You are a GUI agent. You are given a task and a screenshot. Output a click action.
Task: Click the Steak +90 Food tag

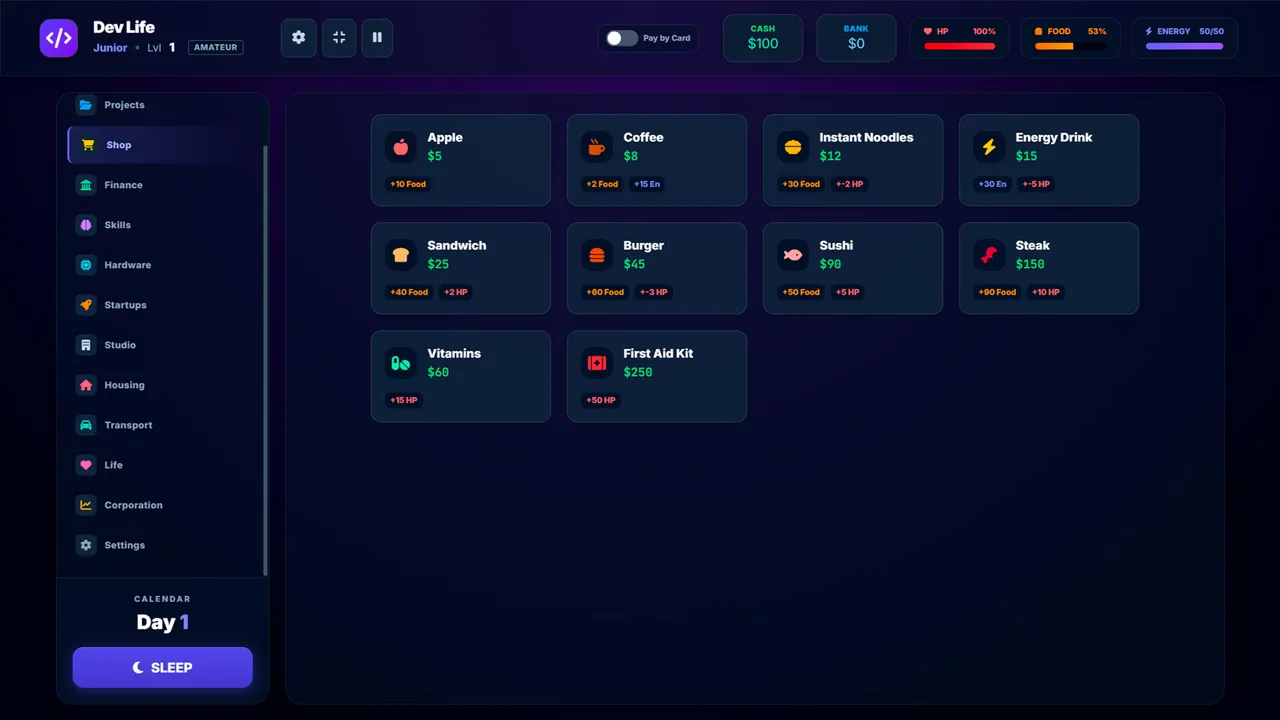pyautogui.click(x=999, y=292)
